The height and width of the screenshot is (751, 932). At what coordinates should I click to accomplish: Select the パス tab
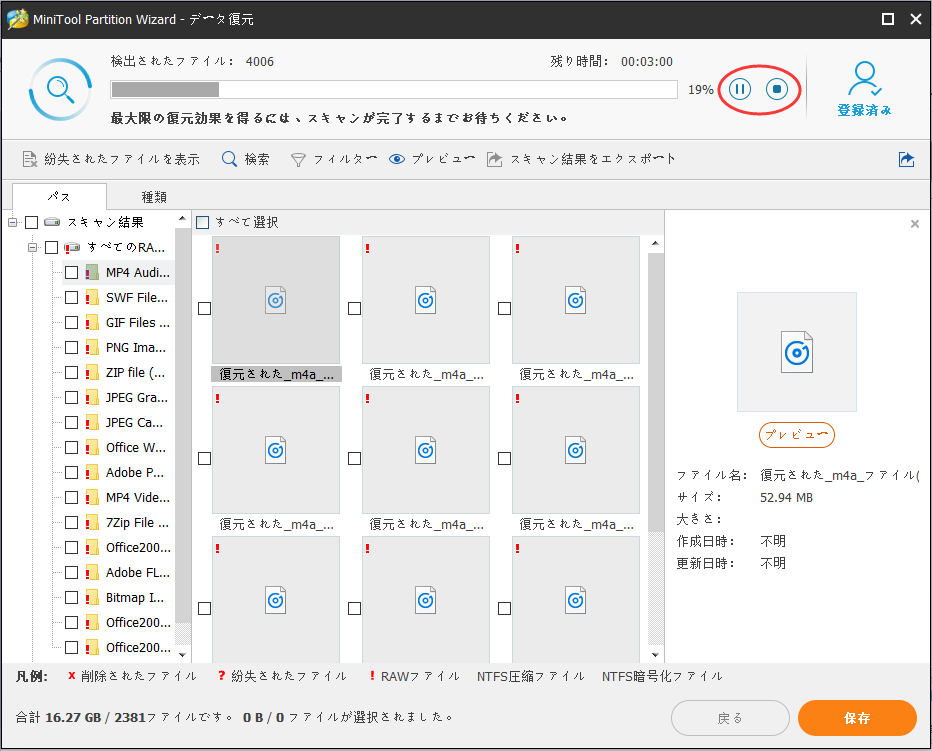[x=58, y=197]
